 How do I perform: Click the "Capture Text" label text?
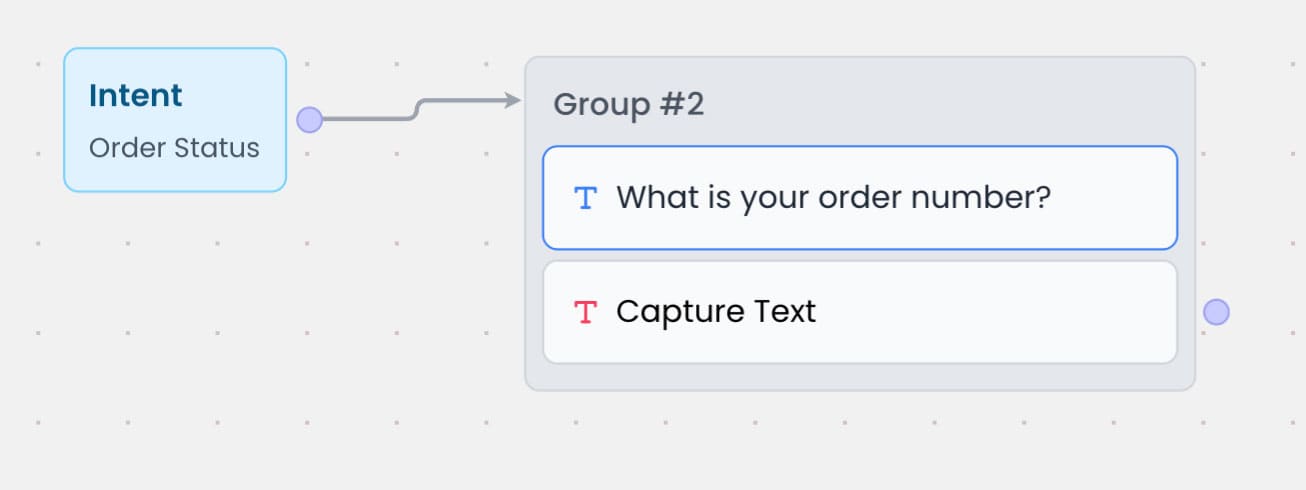pos(716,312)
